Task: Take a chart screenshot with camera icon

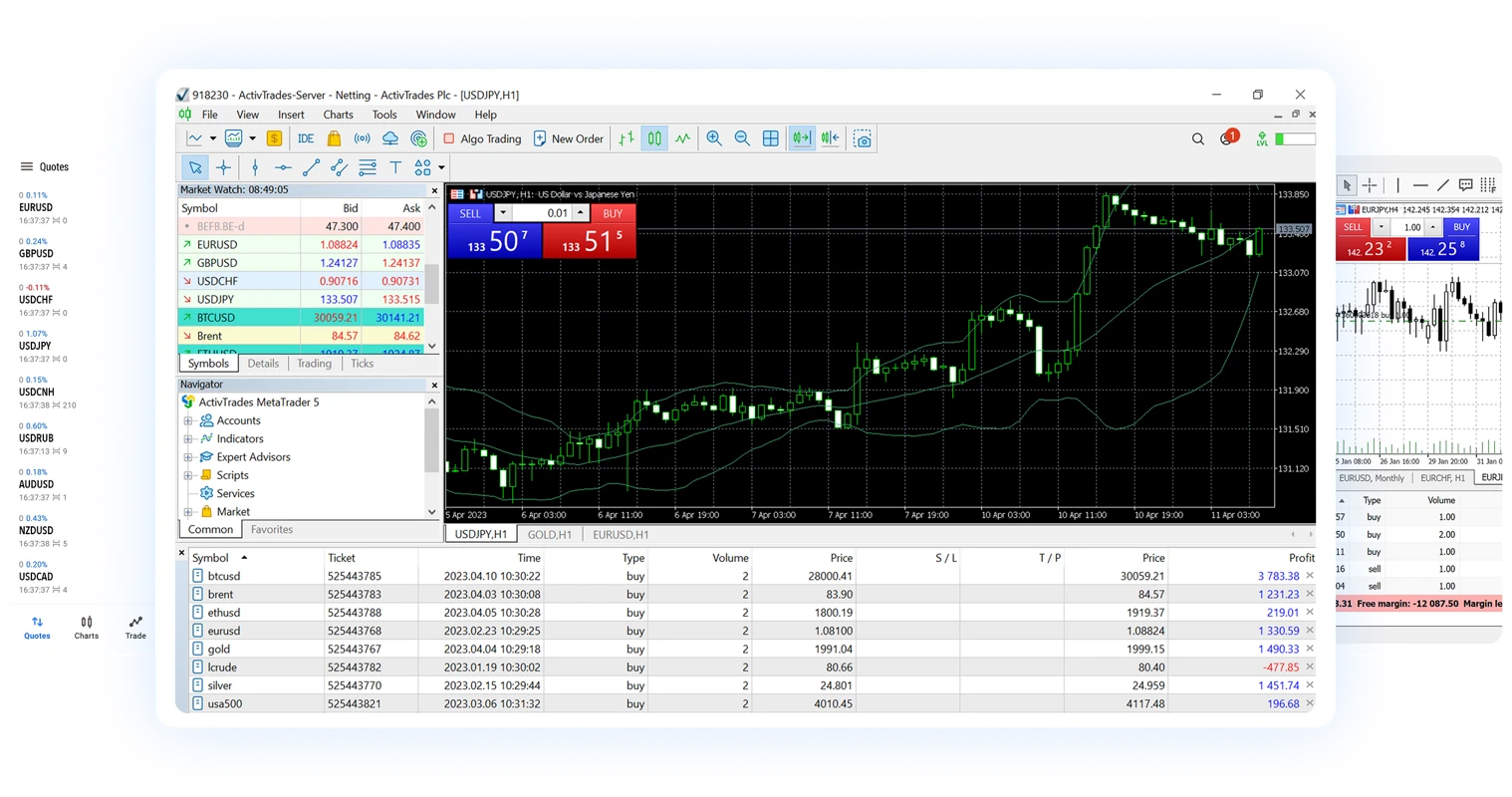Action: 863,138
